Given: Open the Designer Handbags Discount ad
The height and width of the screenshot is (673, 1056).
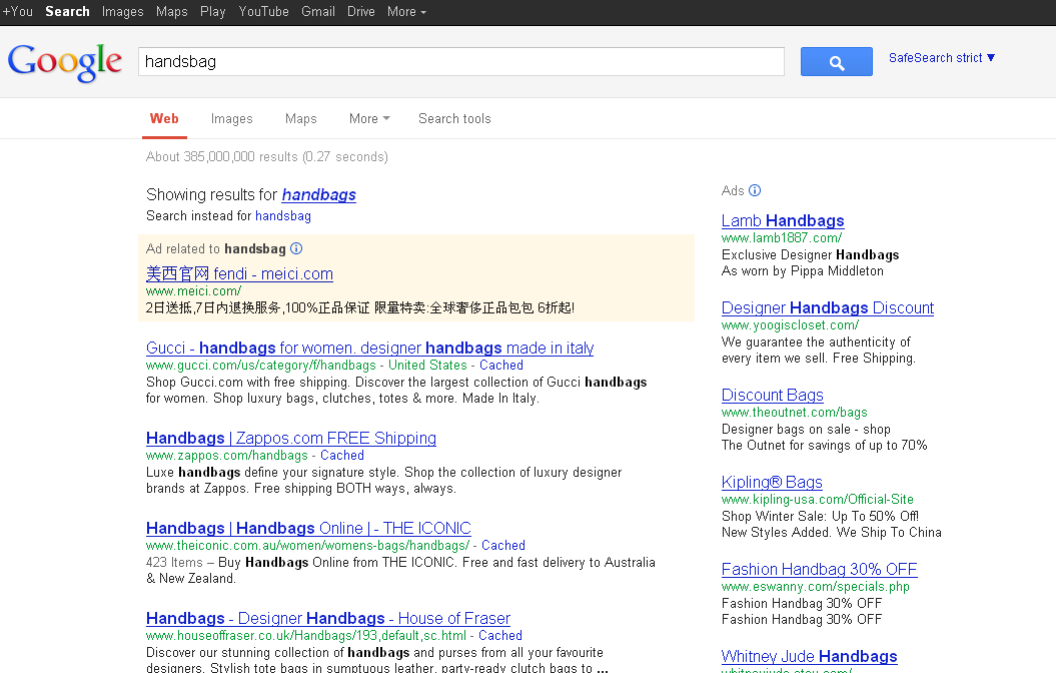Looking at the screenshot, I should (828, 308).
